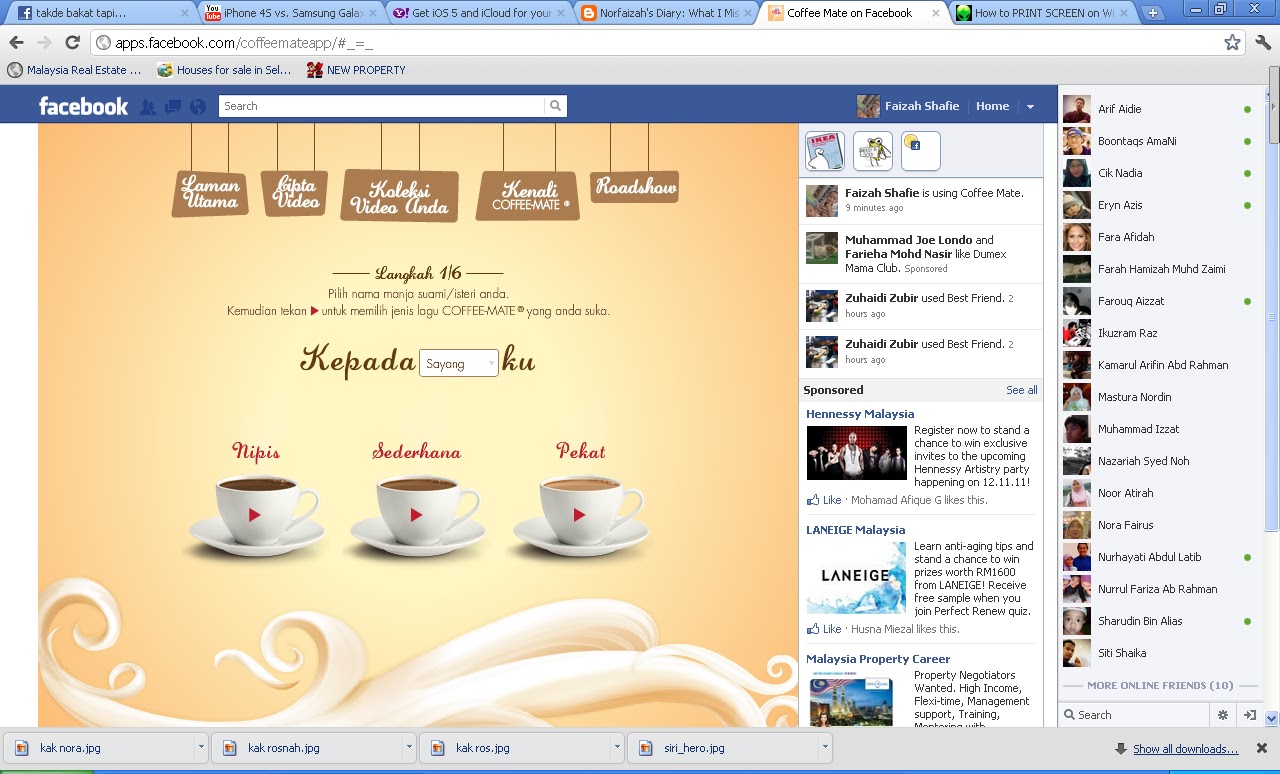Open Facebook notifications globe icon

(198, 107)
